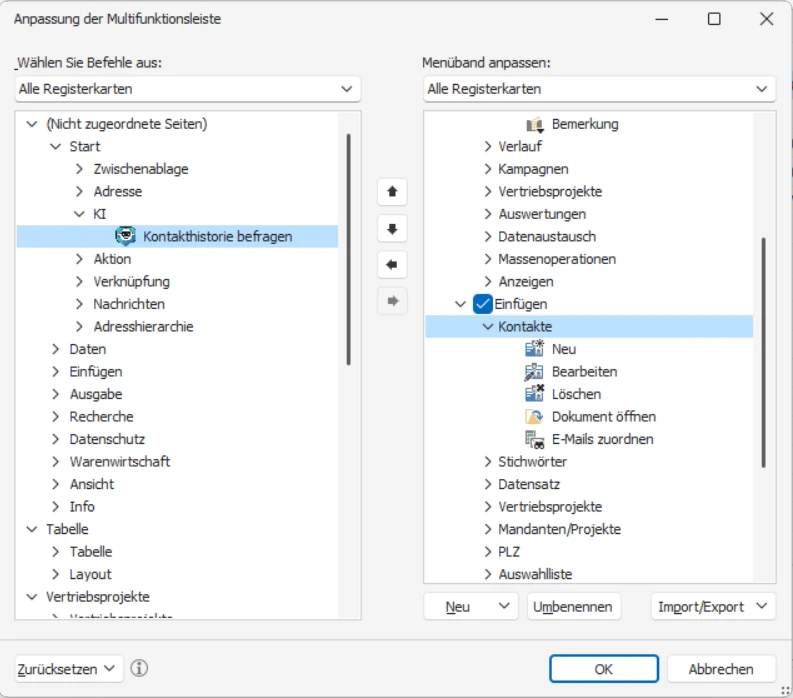Click the Löschen contact icon
The image size is (793, 698).
[534, 394]
